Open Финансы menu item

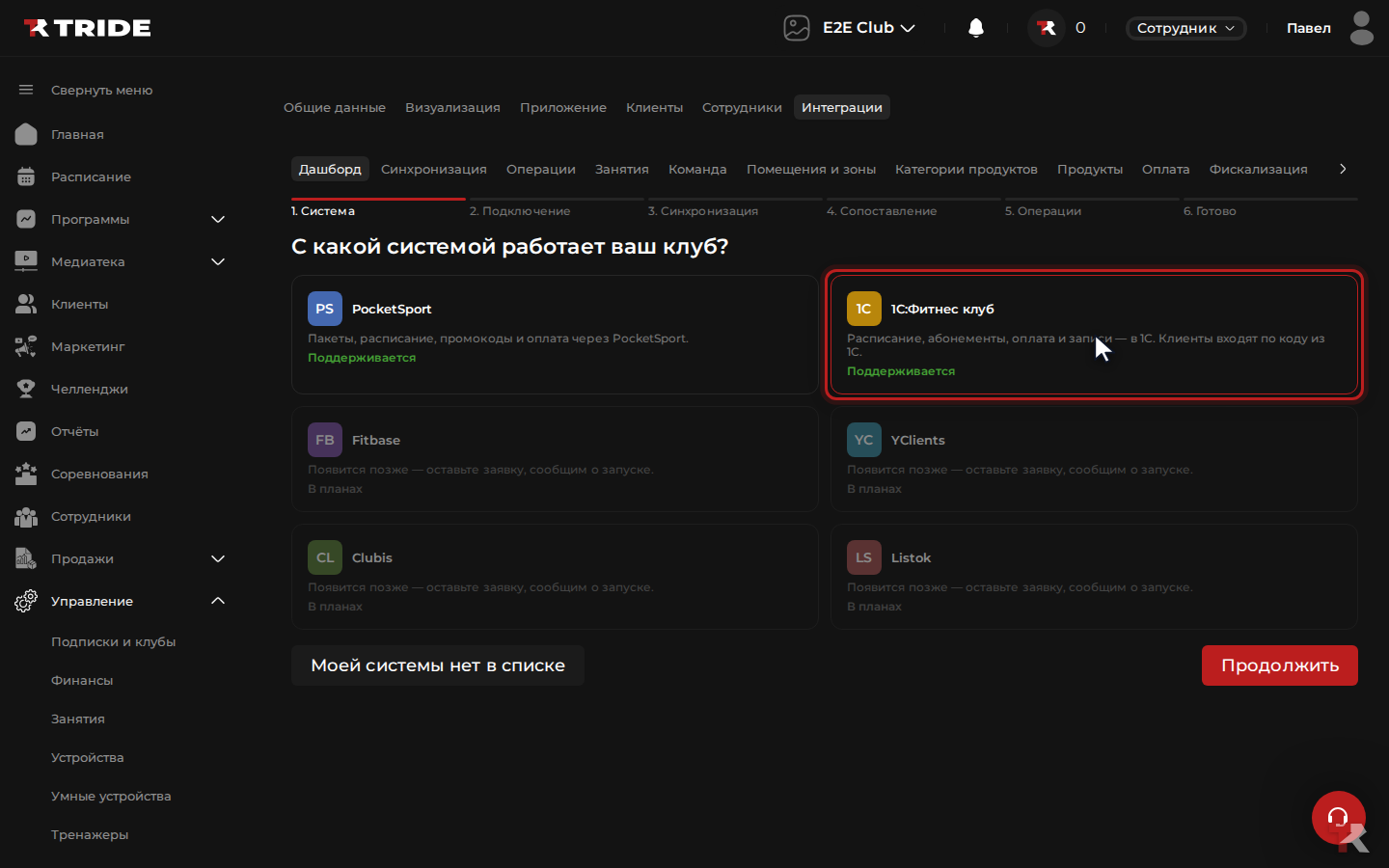[x=82, y=680]
